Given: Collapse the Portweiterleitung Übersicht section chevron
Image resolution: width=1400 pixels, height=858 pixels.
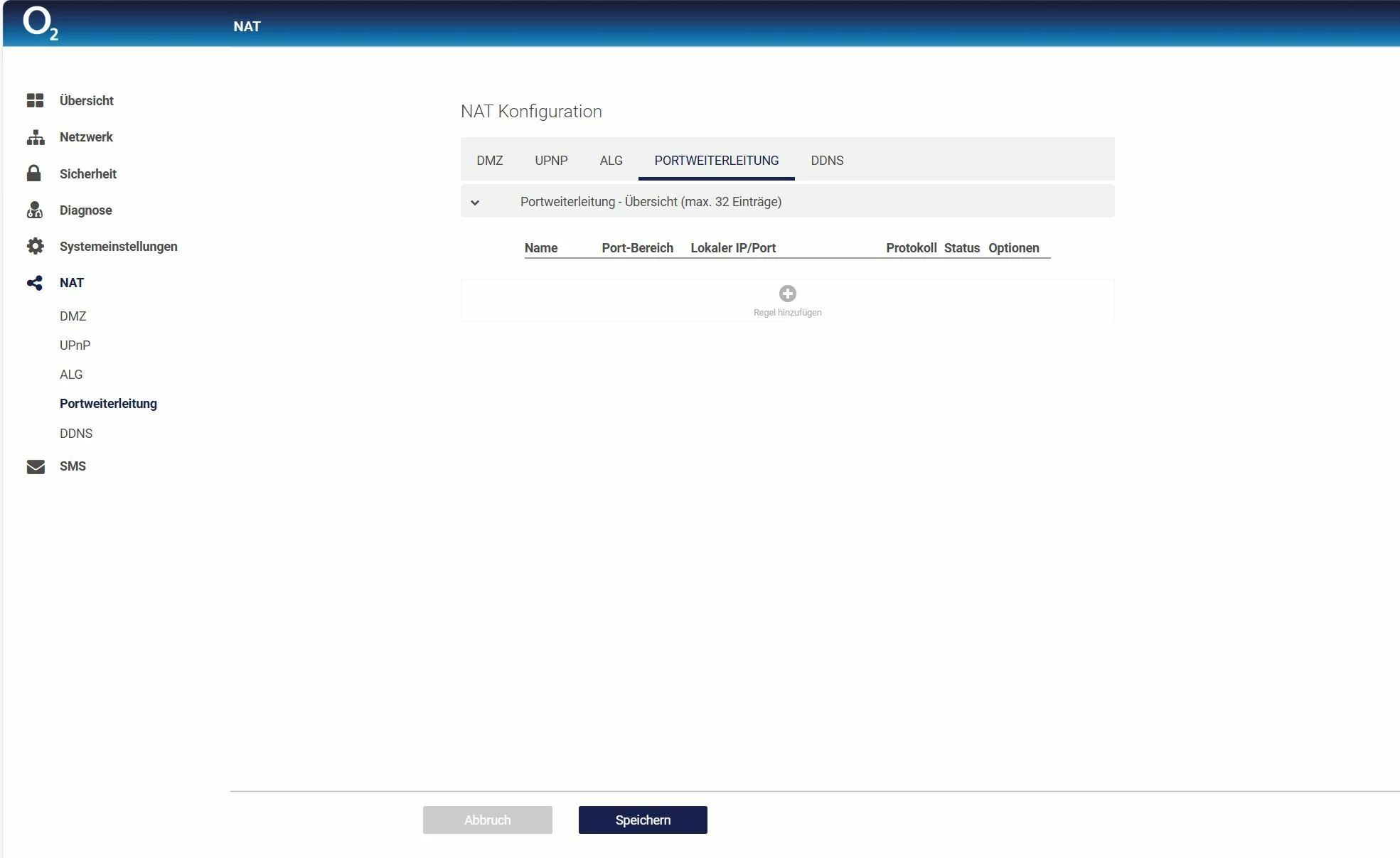Looking at the screenshot, I should 475,203.
